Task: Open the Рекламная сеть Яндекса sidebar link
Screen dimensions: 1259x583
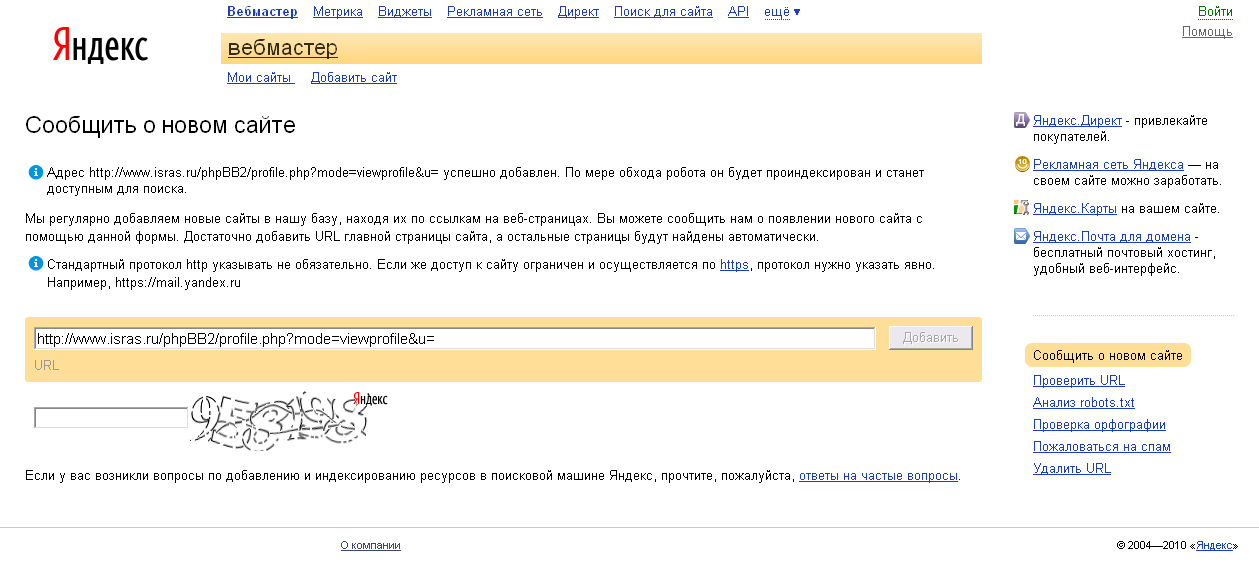Action: tap(1109, 164)
